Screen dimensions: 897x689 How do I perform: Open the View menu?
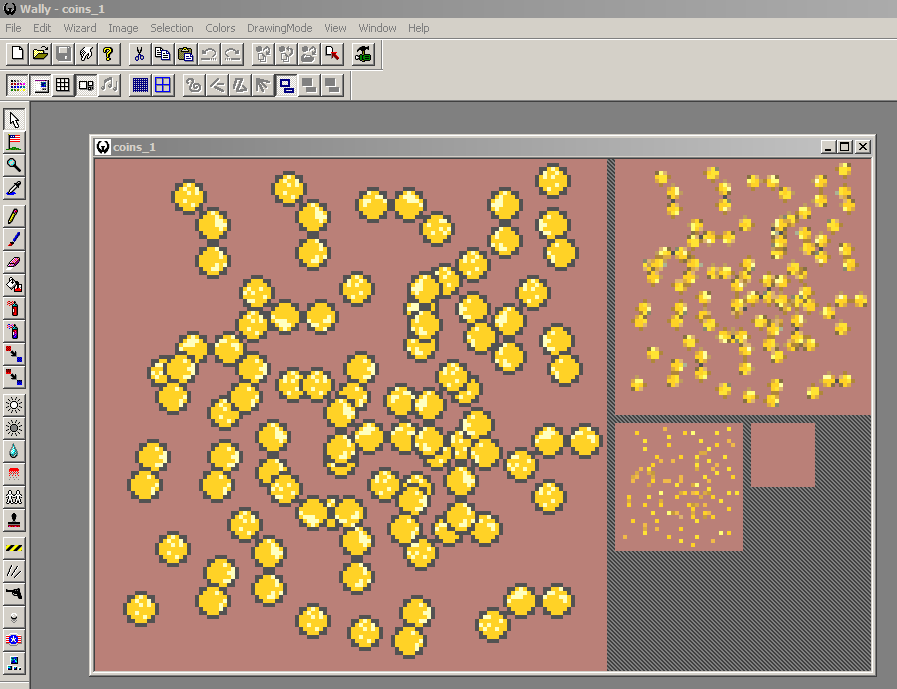tap(335, 28)
